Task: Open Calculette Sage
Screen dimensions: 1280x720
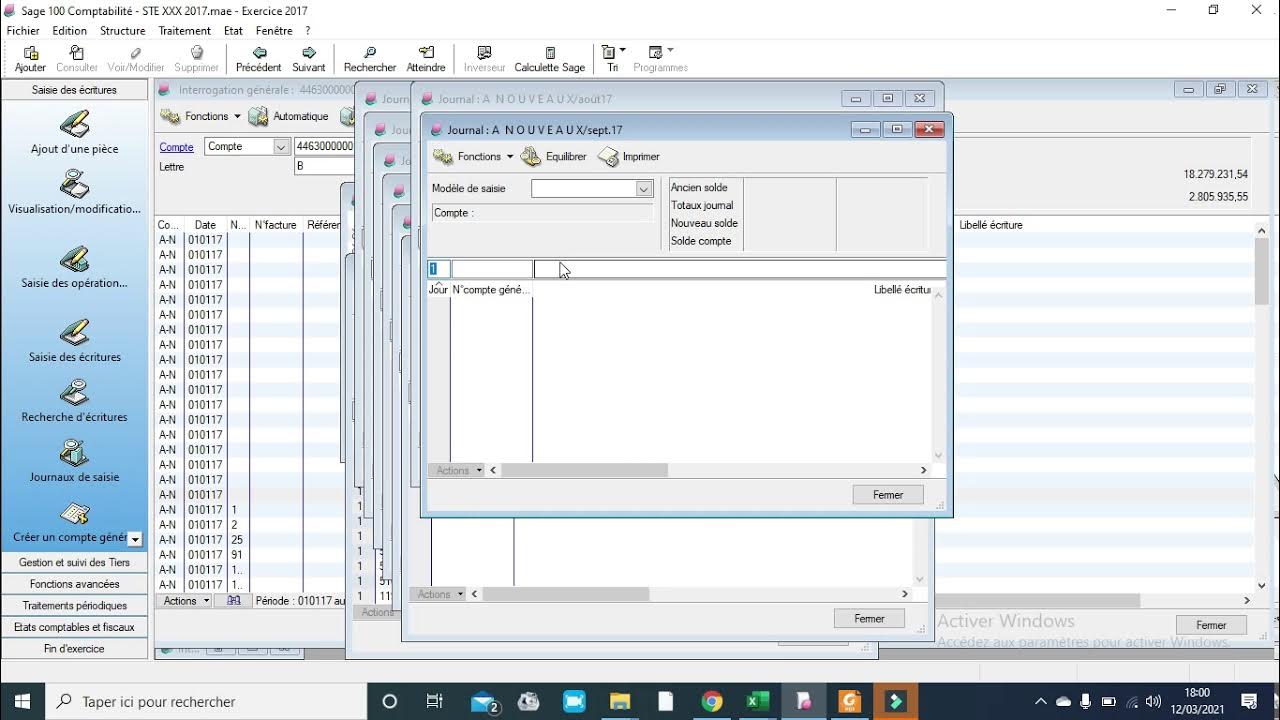Action: [550, 59]
